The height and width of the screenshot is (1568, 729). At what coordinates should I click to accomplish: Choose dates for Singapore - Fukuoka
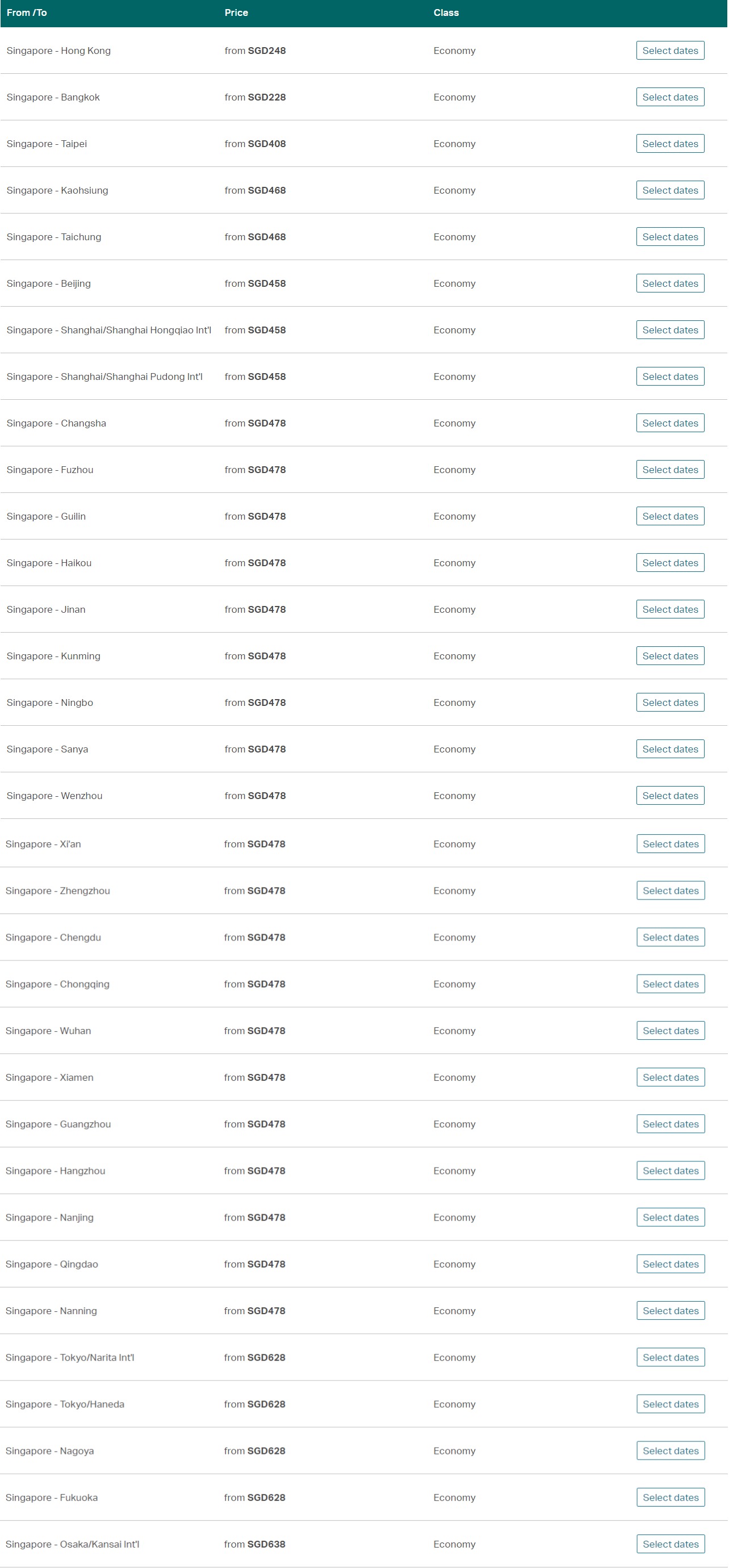tap(671, 1498)
